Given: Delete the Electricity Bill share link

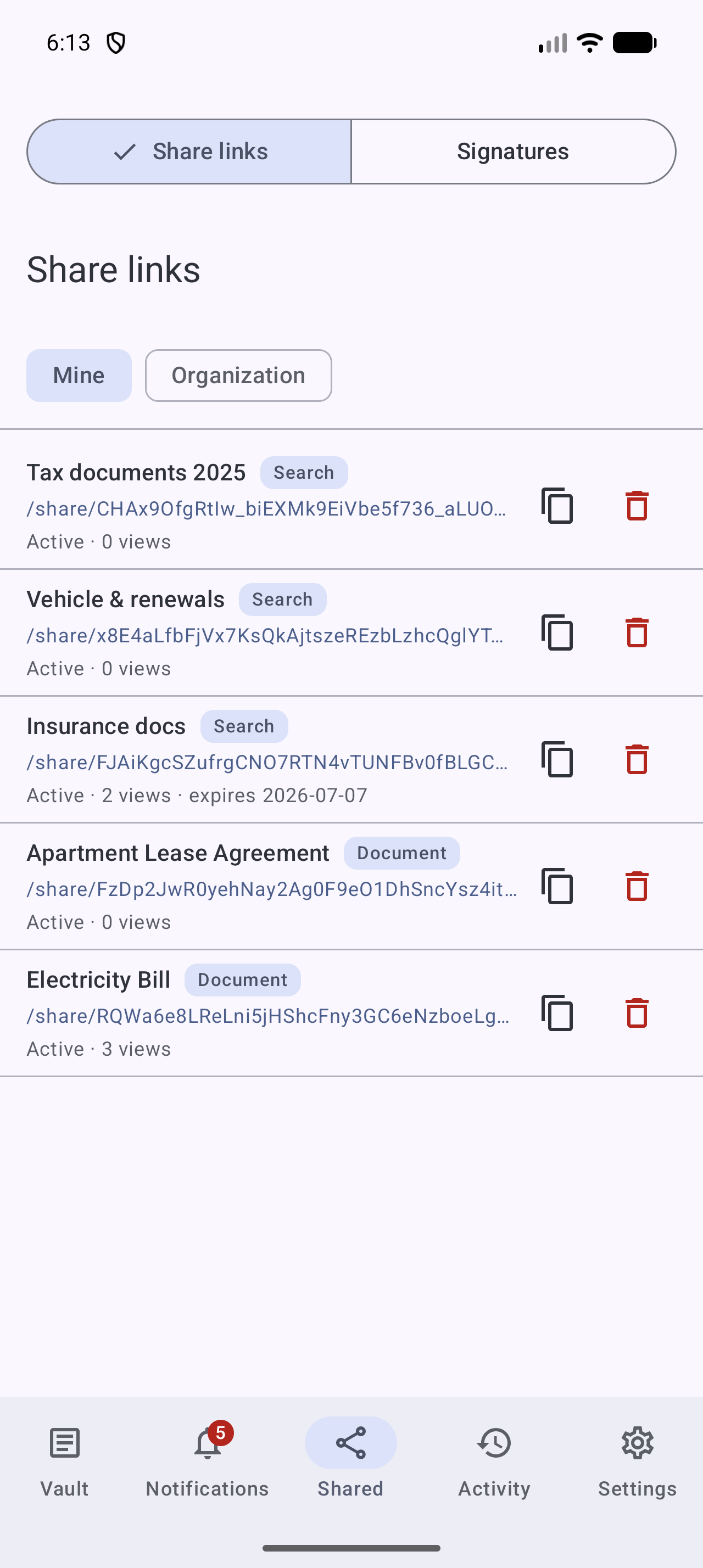Looking at the screenshot, I should pos(637,1013).
